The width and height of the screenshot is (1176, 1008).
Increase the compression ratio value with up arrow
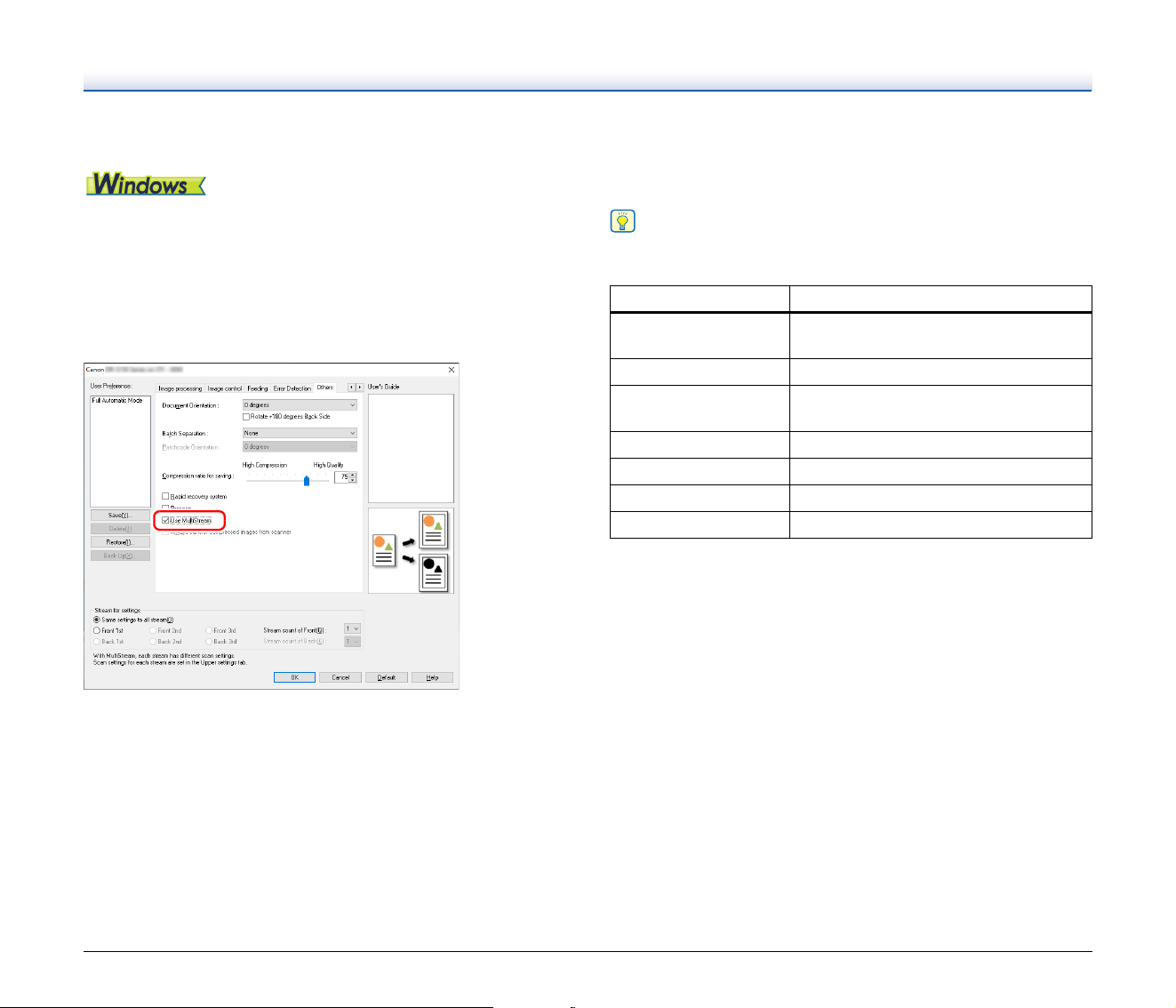tap(354, 475)
